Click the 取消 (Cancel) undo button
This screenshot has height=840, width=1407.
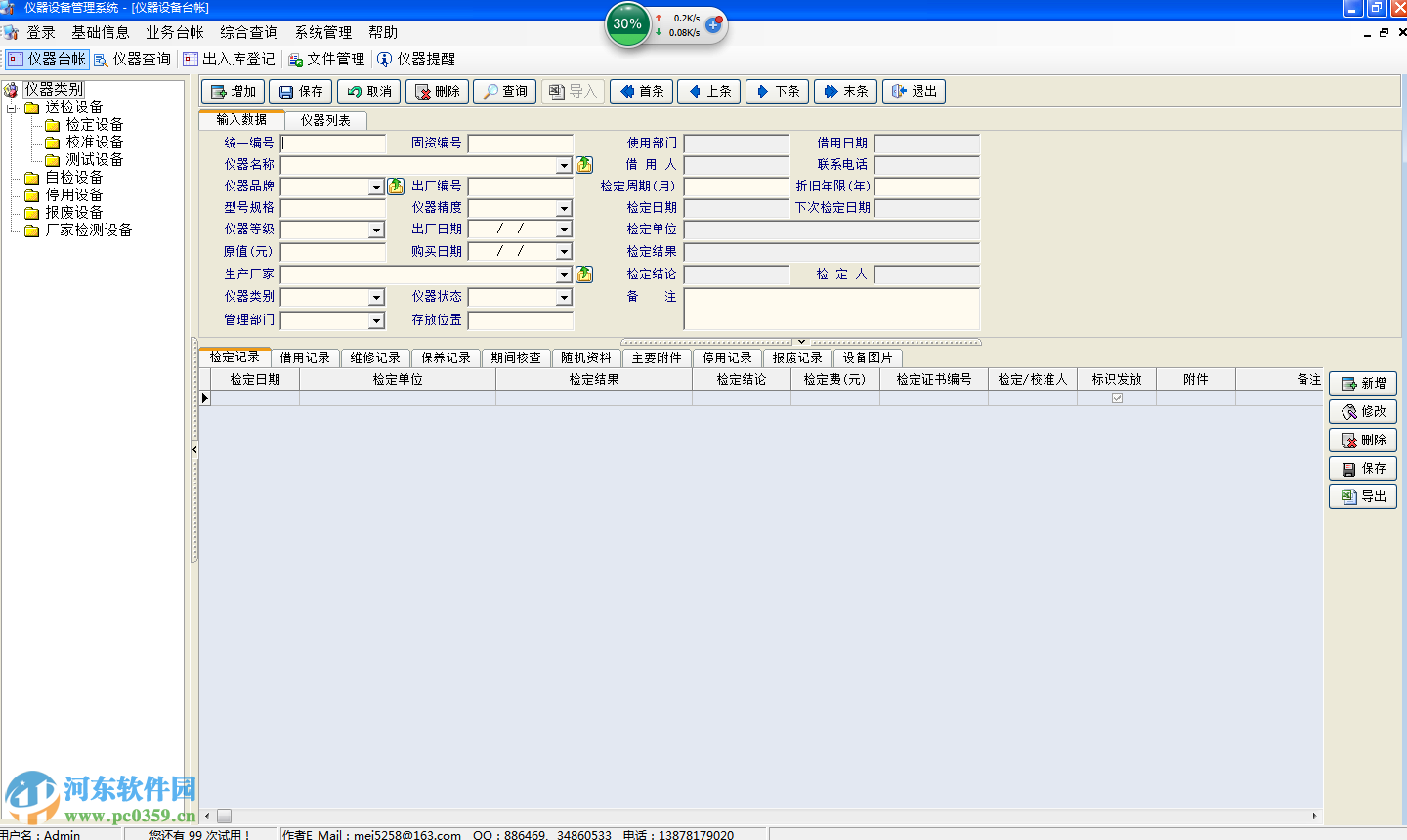point(369,91)
